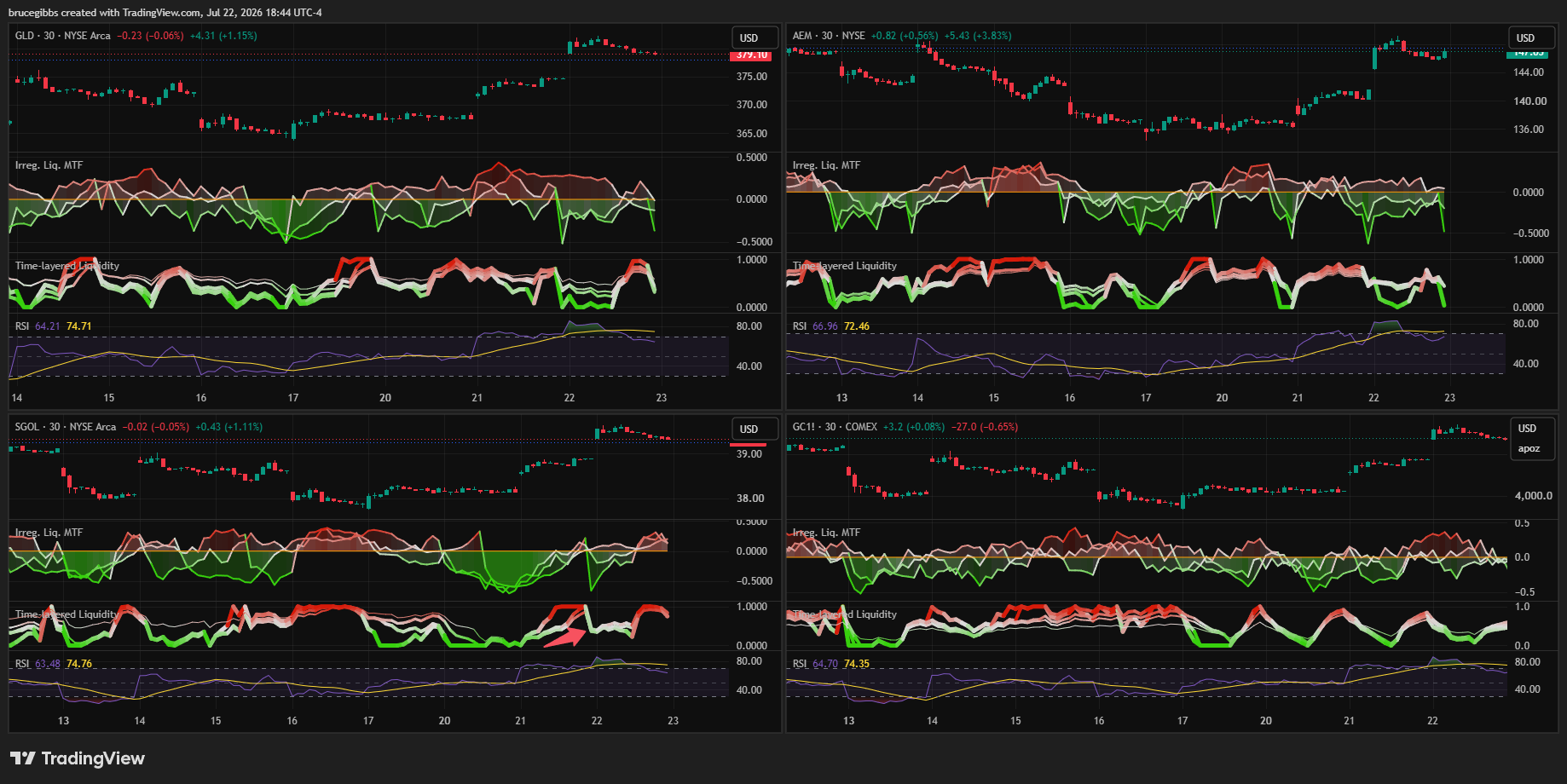The width and height of the screenshot is (1567, 784).
Task: Open the USD apoz unit selector on GC1! chart
Action: [x=1532, y=438]
